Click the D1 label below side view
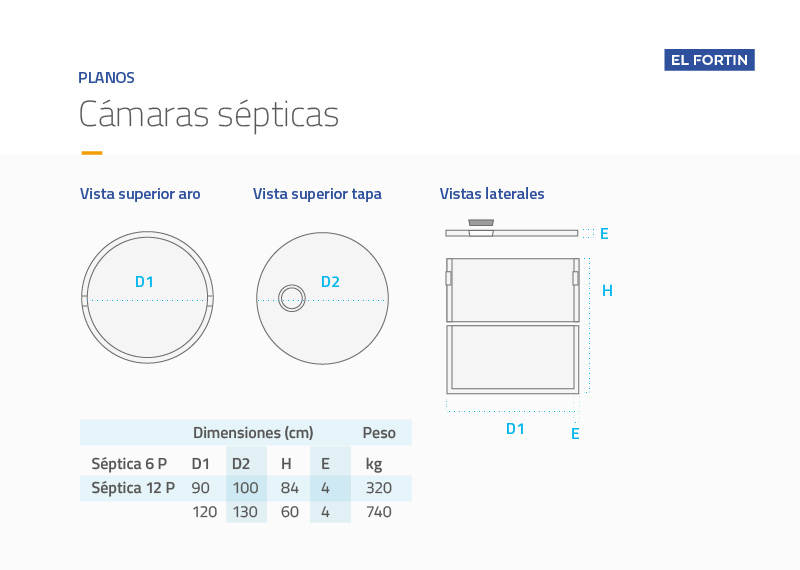 point(515,429)
